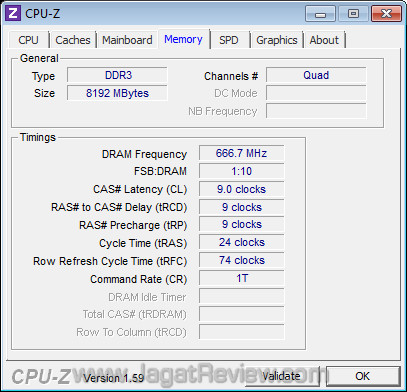Minimize the CPU-Z window
Viewport: 407px width, 392px height.
click(320, 14)
